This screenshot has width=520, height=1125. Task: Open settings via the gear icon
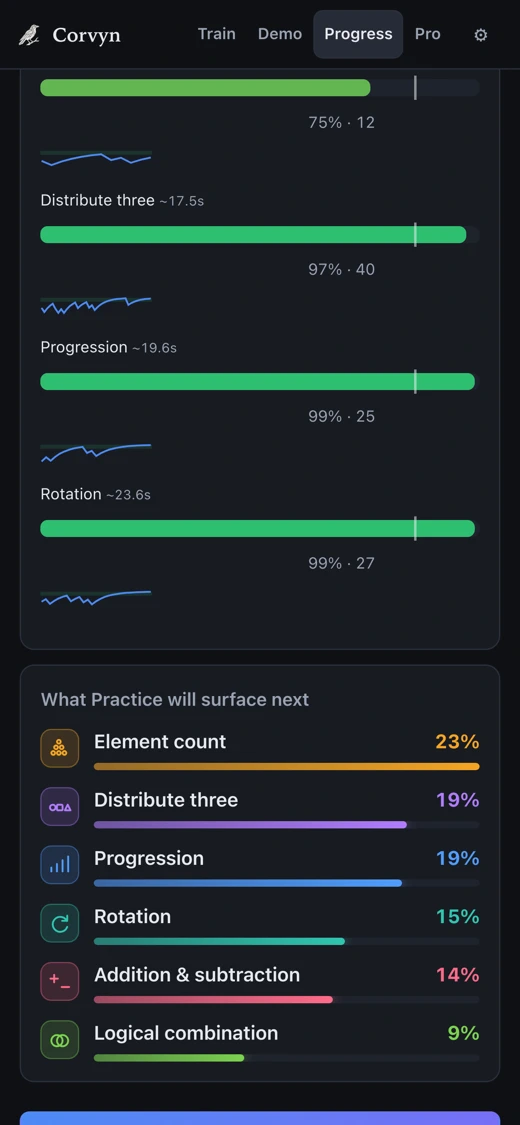point(481,34)
